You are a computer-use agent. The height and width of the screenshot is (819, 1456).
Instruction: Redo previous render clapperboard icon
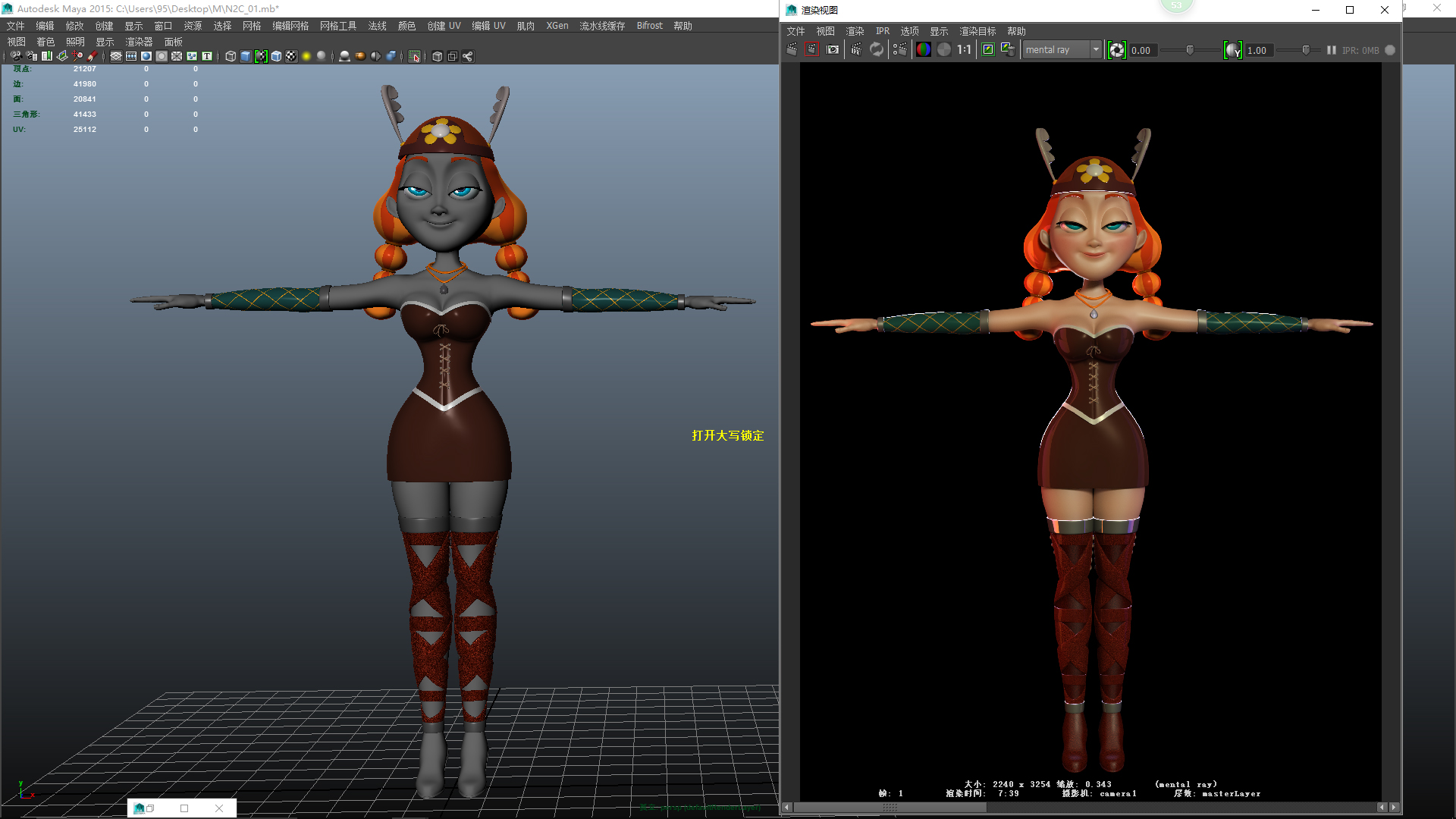pos(792,50)
